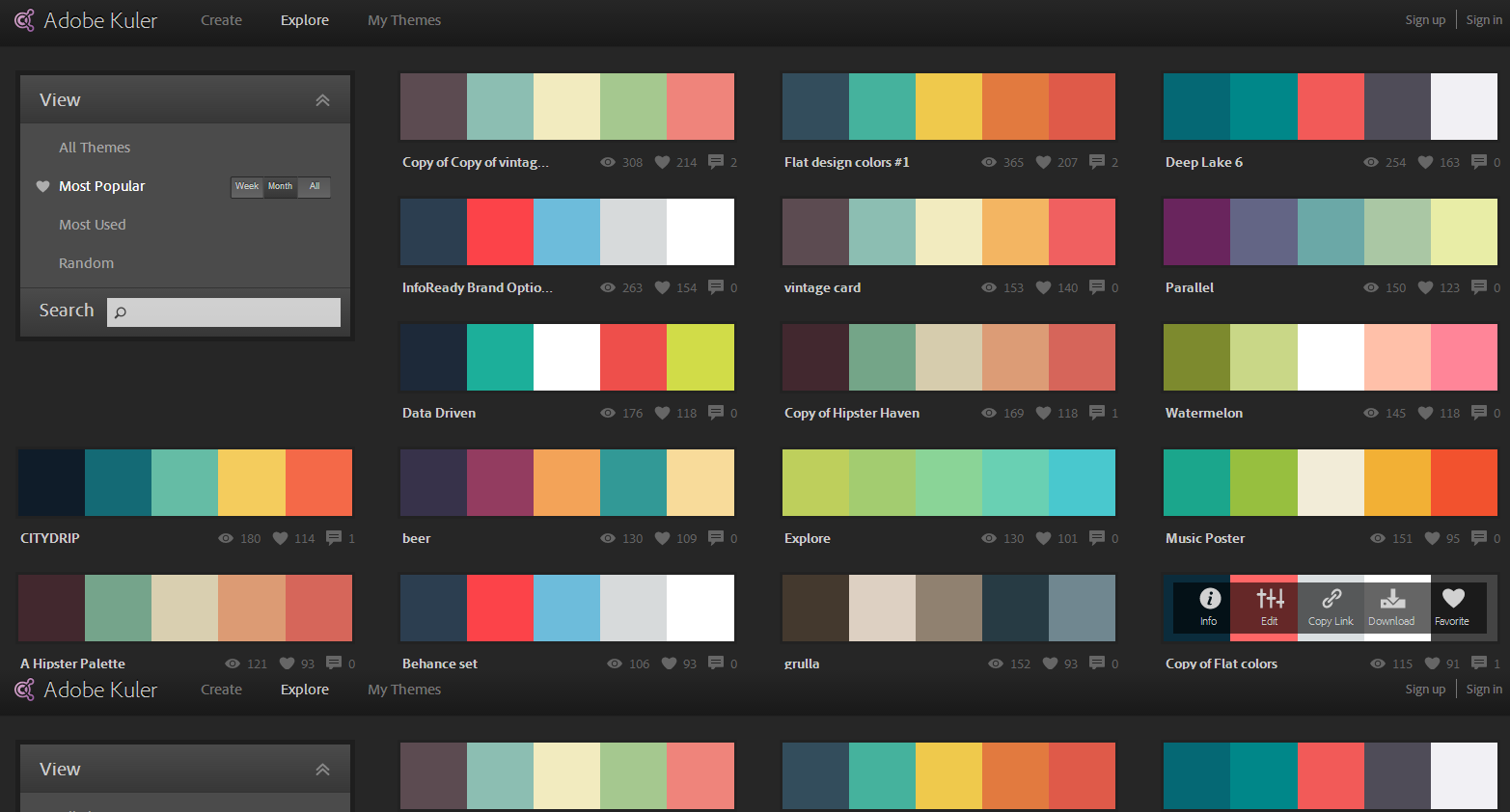1510x812 pixels.
Task: Open the CITYDRIP theme title
Action: 50,538
